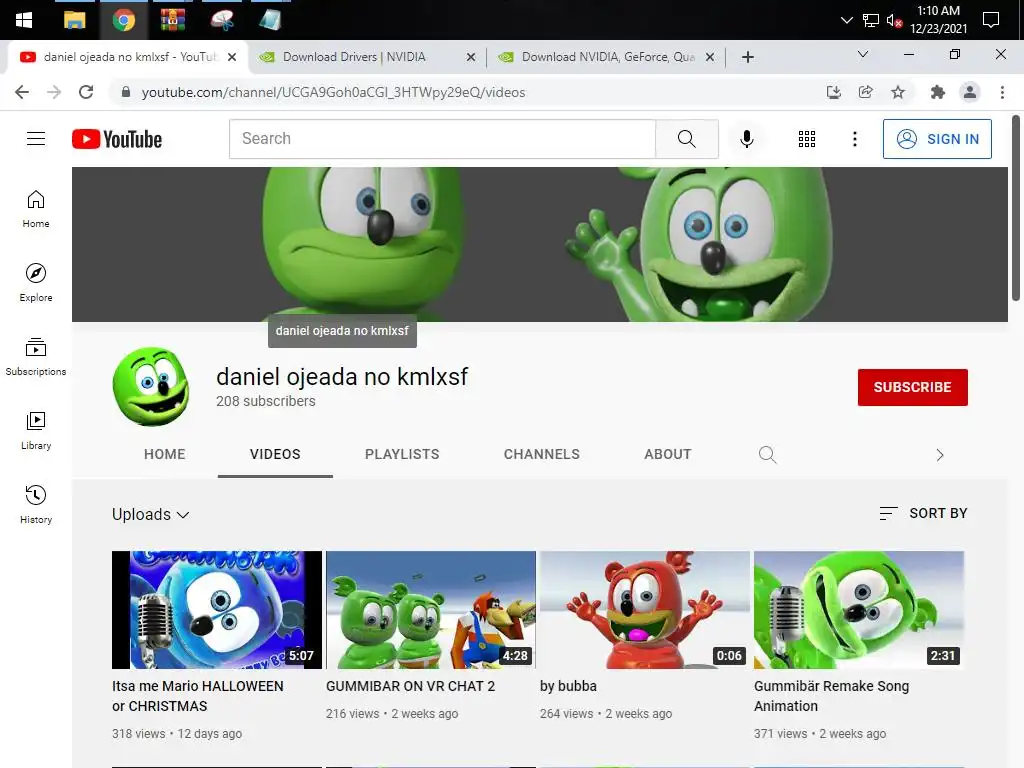Open the Windows Start menu

(x=24, y=20)
